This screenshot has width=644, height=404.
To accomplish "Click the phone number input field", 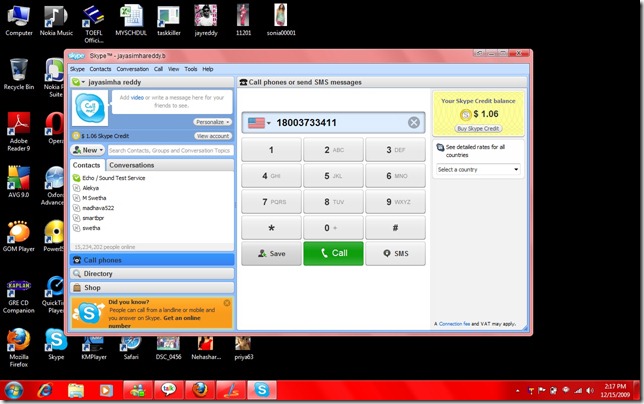I will point(333,122).
